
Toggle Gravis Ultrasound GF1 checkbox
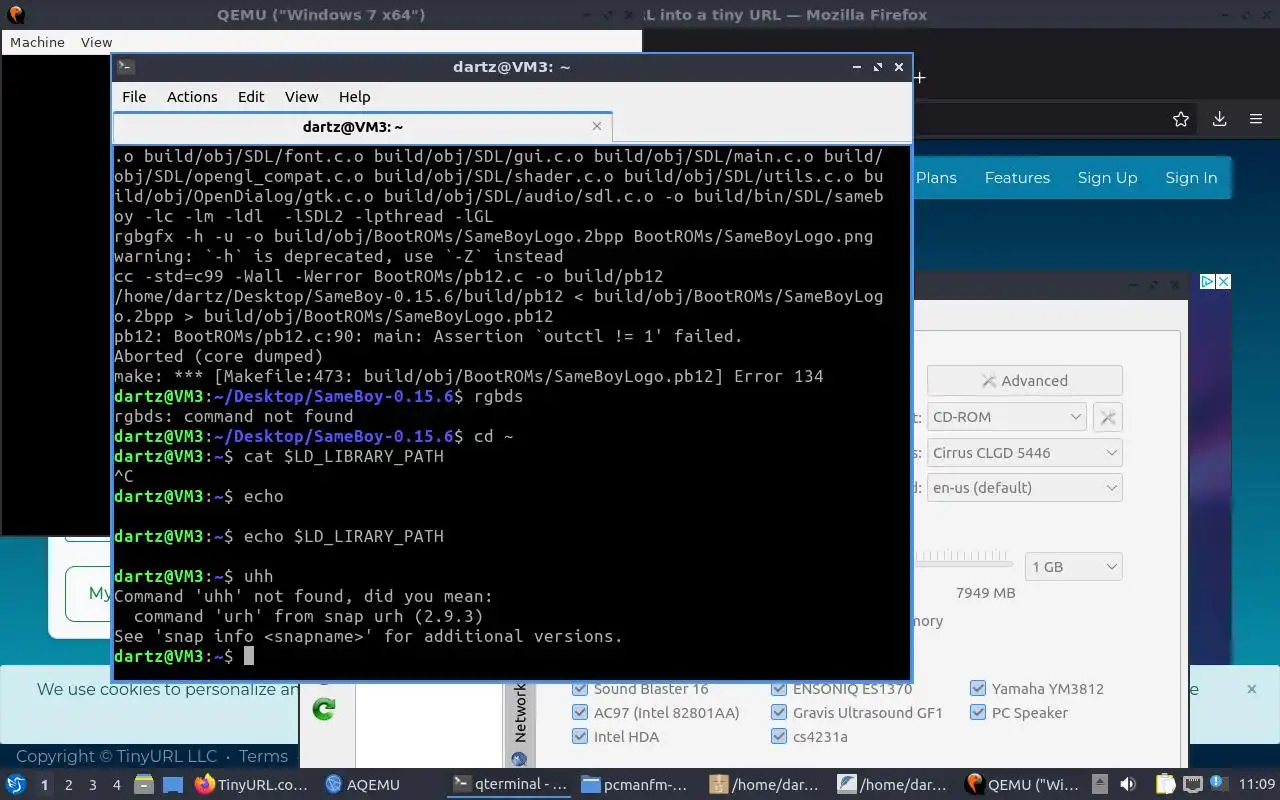click(x=779, y=713)
